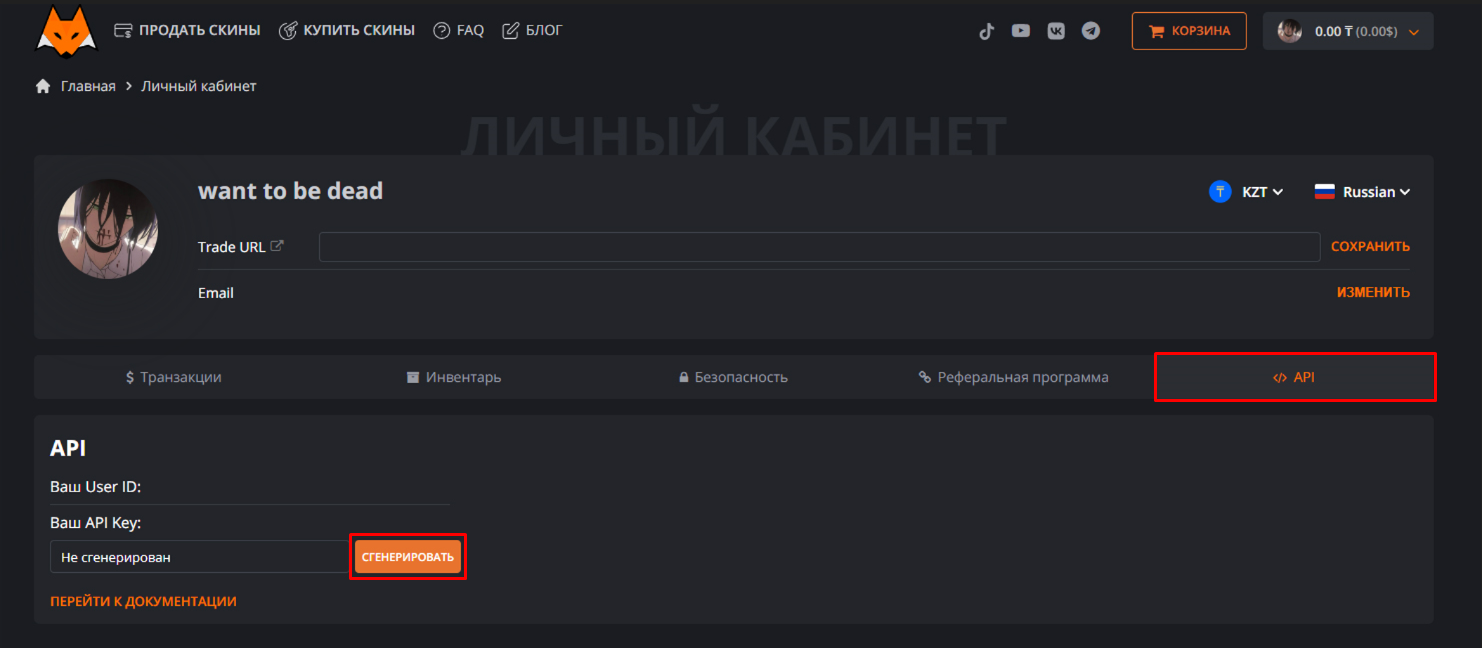Expand the KZT currency dropdown
The height and width of the screenshot is (648, 1482).
click(1263, 192)
